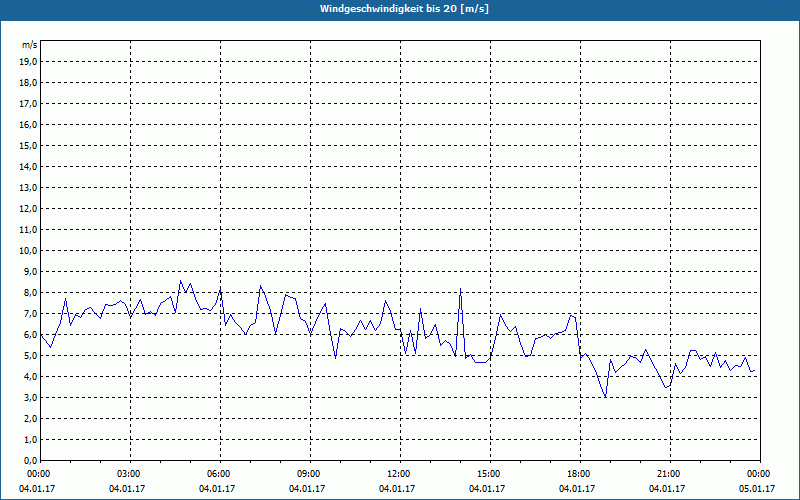Select the "12:00" time label on the x-axis
The height and width of the screenshot is (500, 800).
pyautogui.click(x=401, y=474)
